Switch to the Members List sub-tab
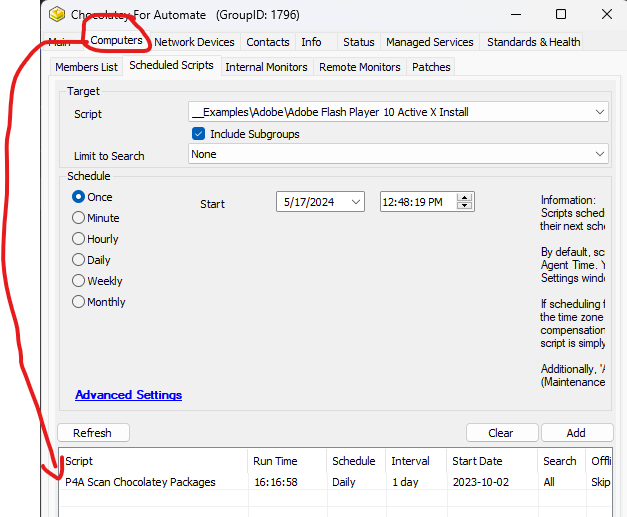 coord(86,67)
